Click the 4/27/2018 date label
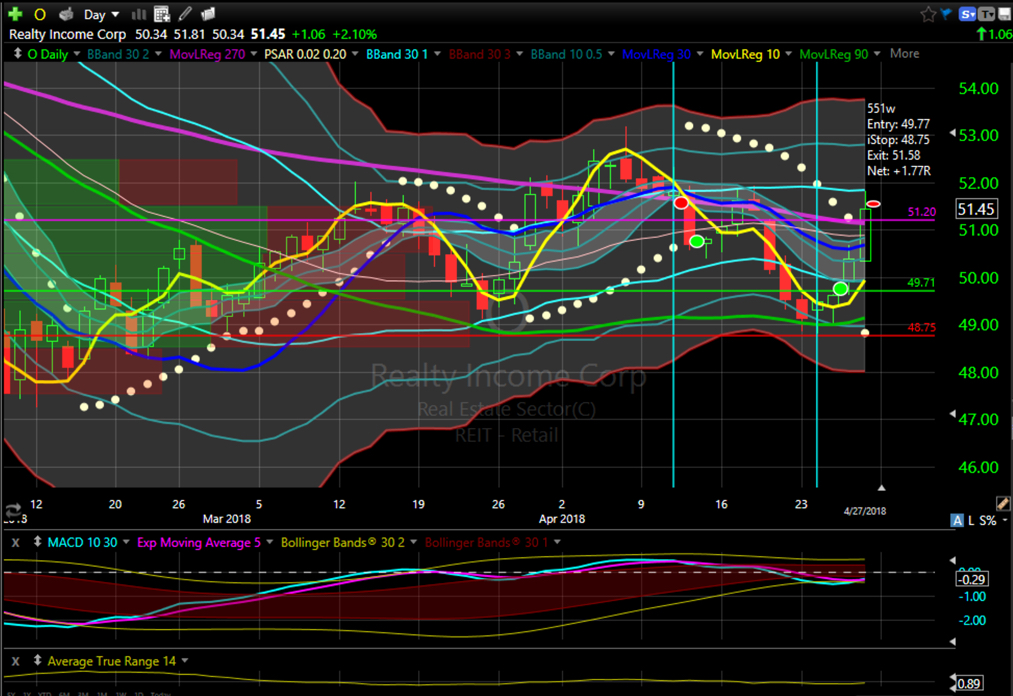 click(865, 511)
